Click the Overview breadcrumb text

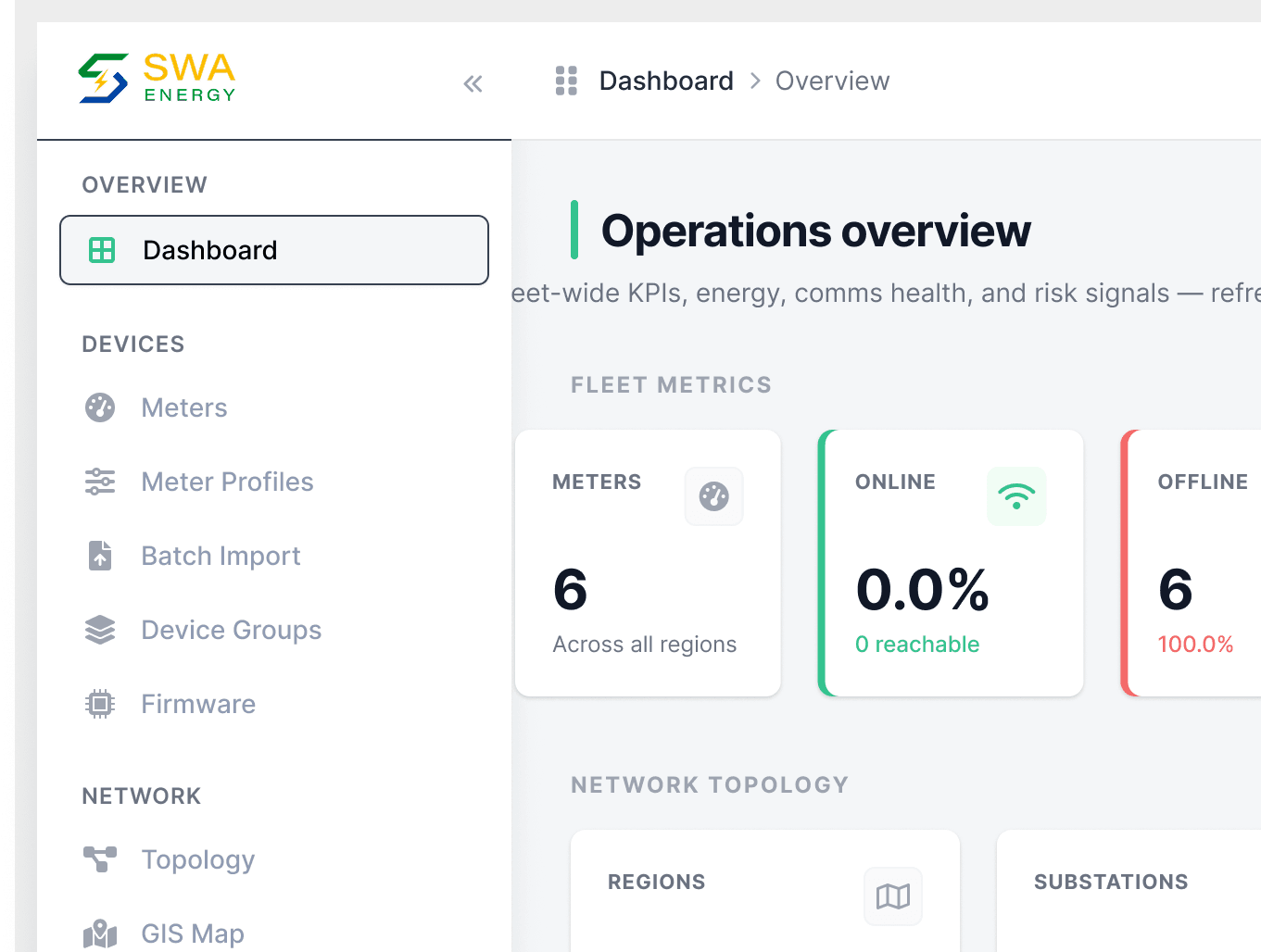(x=832, y=81)
